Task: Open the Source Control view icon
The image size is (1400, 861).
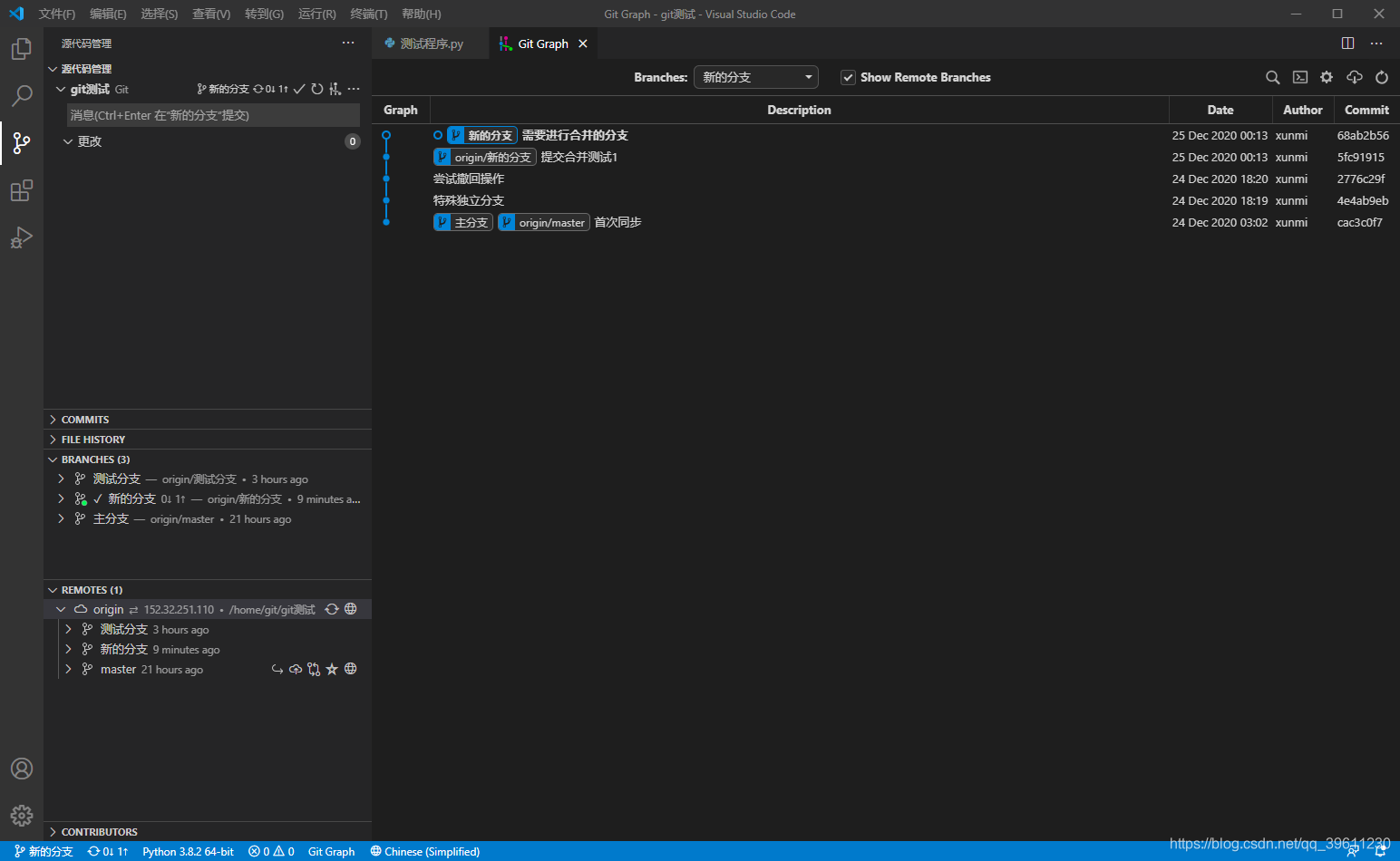Action: [x=22, y=143]
